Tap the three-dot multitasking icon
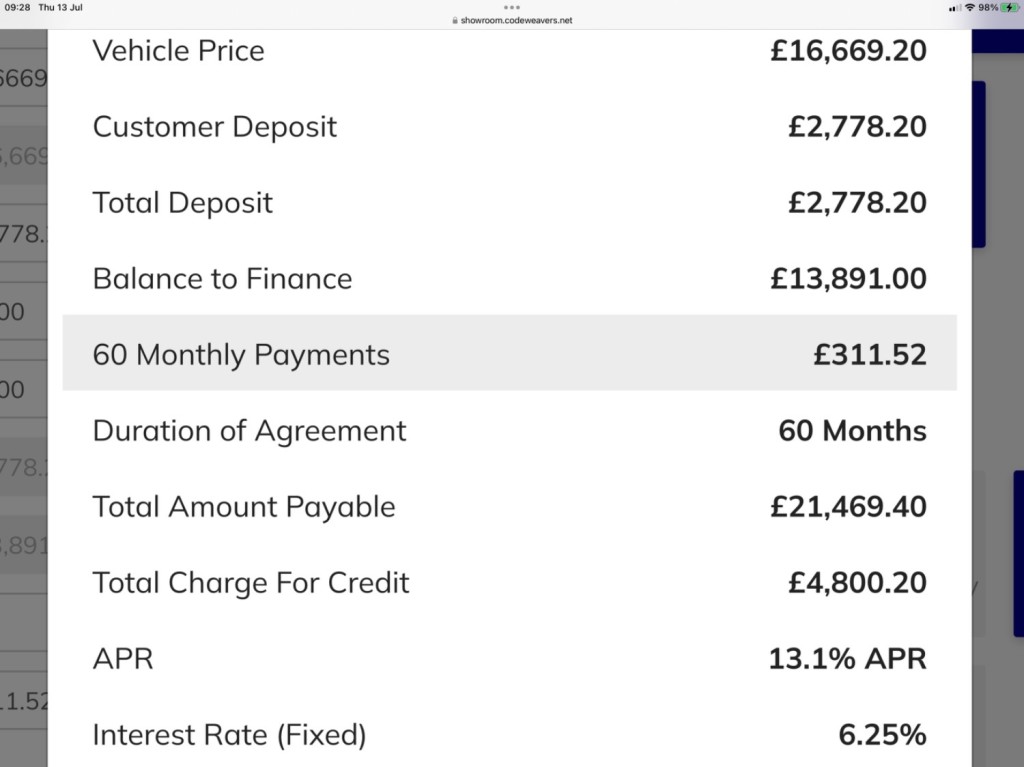The image size is (1024, 767). click(x=512, y=7)
